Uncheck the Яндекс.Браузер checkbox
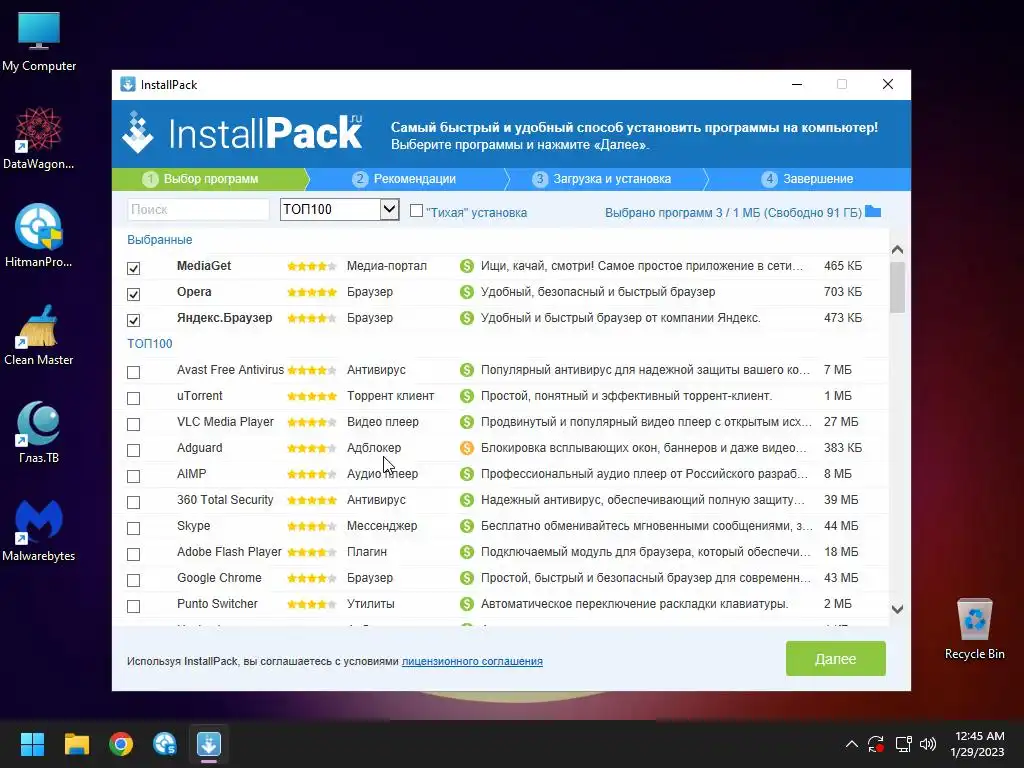The height and width of the screenshot is (768, 1024). point(133,320)
